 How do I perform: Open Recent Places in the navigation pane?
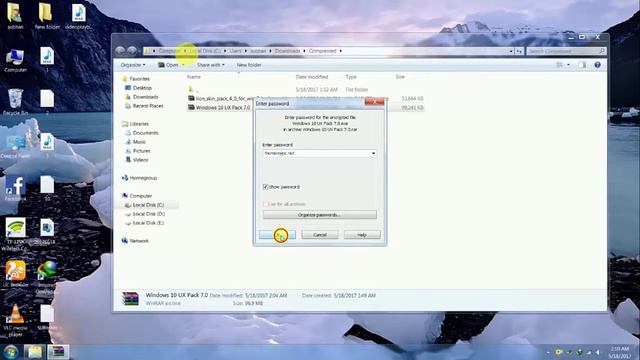[148, 106]
